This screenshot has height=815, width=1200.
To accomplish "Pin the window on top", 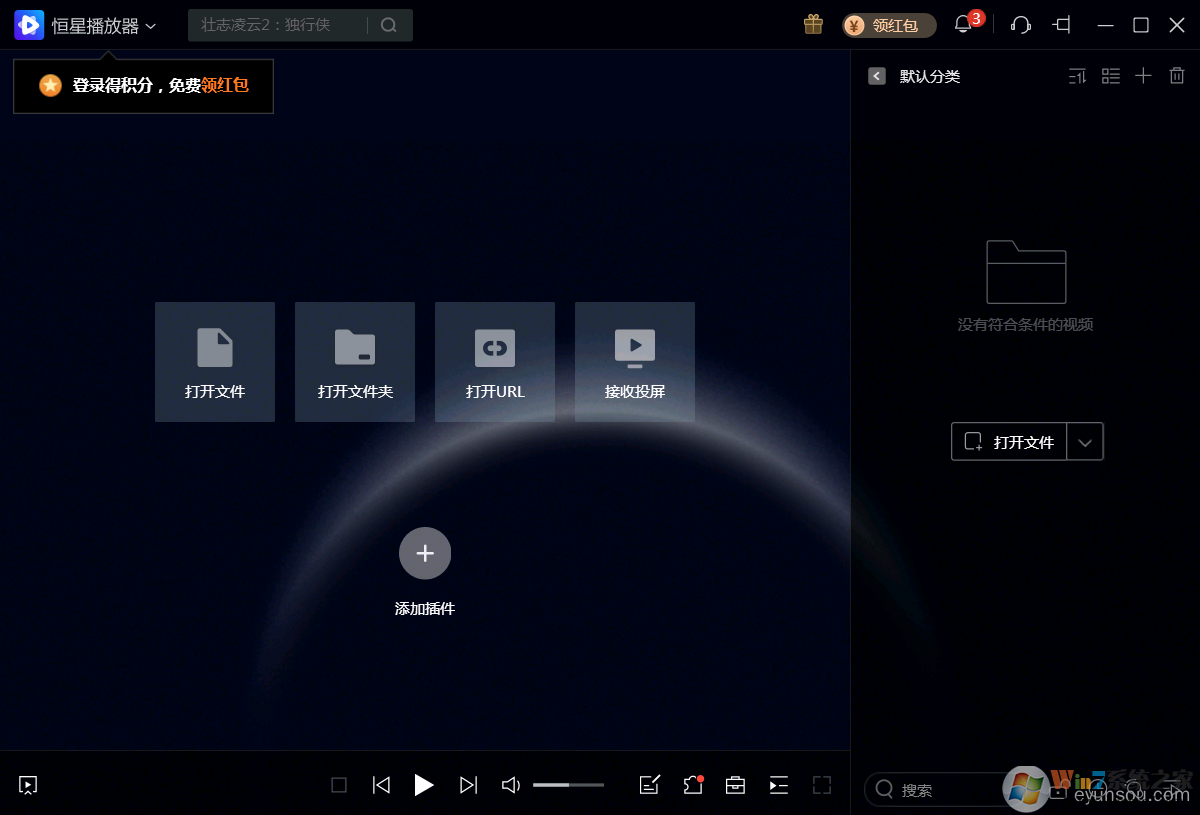I will (1062, 25).
